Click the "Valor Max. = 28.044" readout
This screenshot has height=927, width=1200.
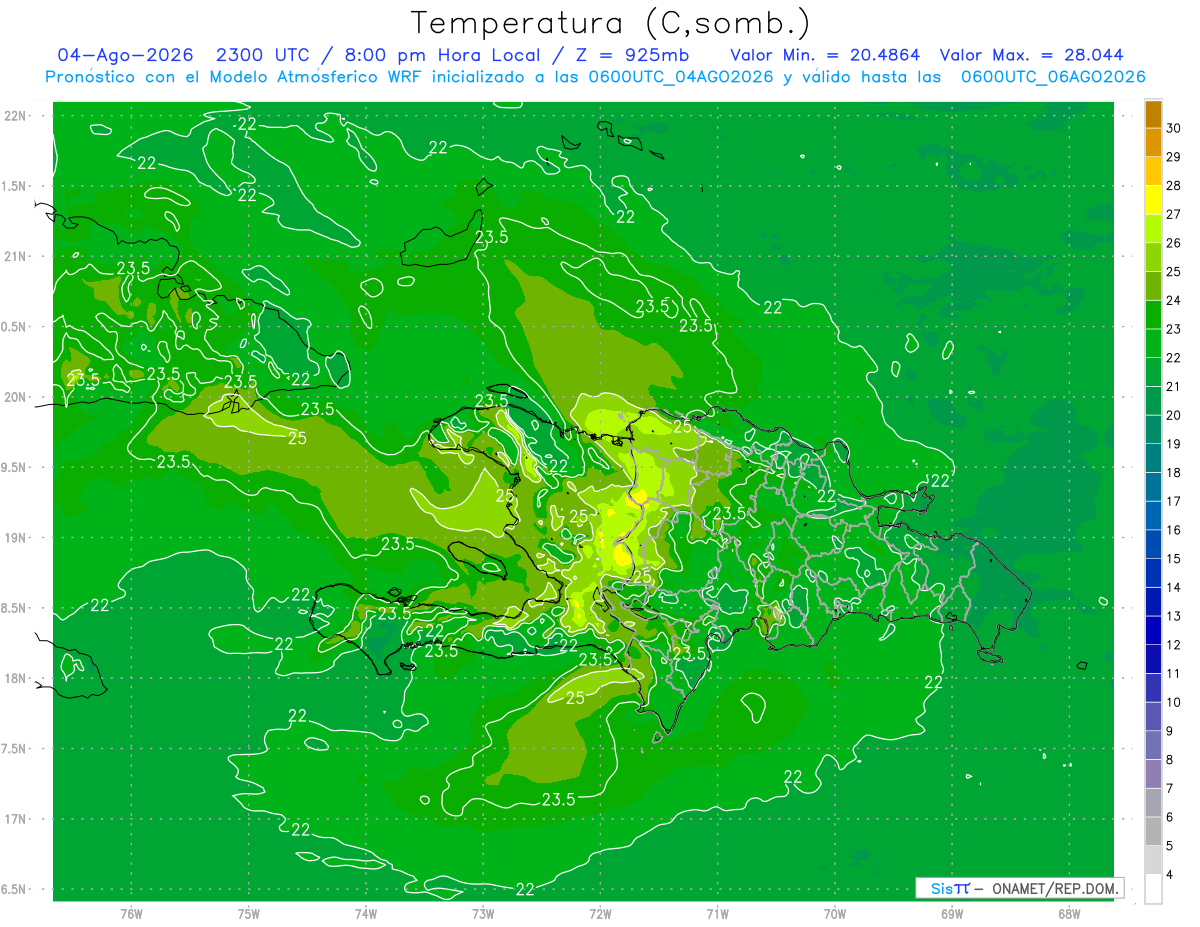[x=1033, y=55]
